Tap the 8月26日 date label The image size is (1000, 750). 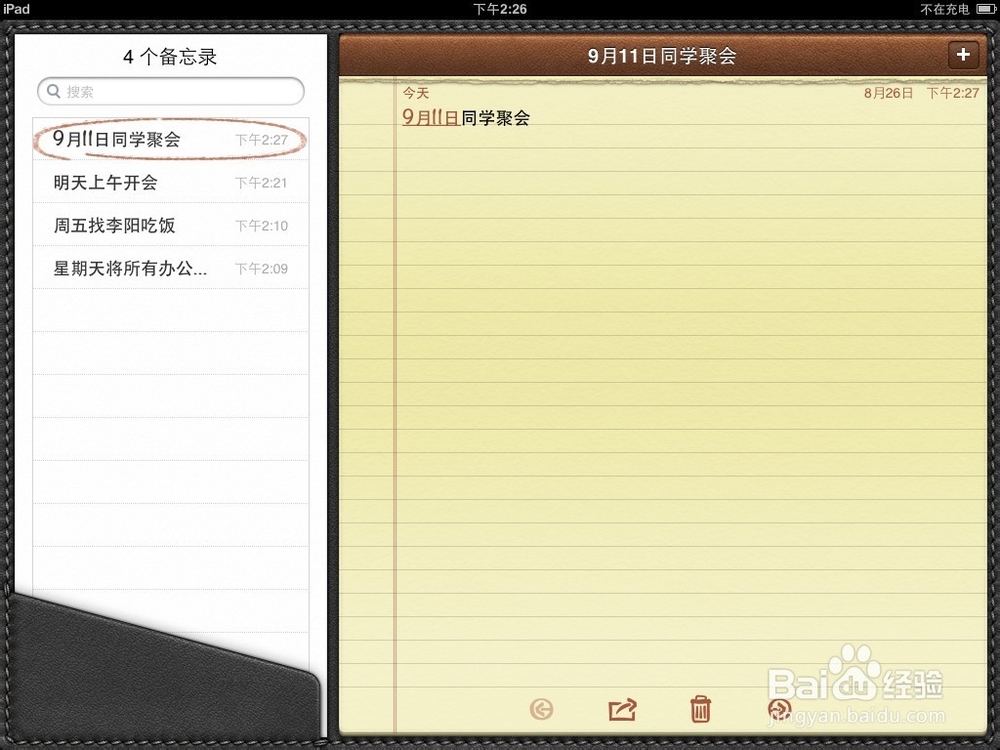point(888,93)
